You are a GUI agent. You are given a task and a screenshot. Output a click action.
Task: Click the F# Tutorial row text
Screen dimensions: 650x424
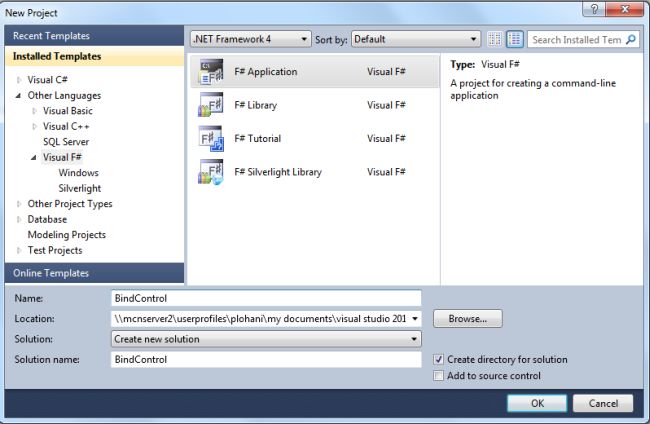pyautogui.click(x=257, y=138)
